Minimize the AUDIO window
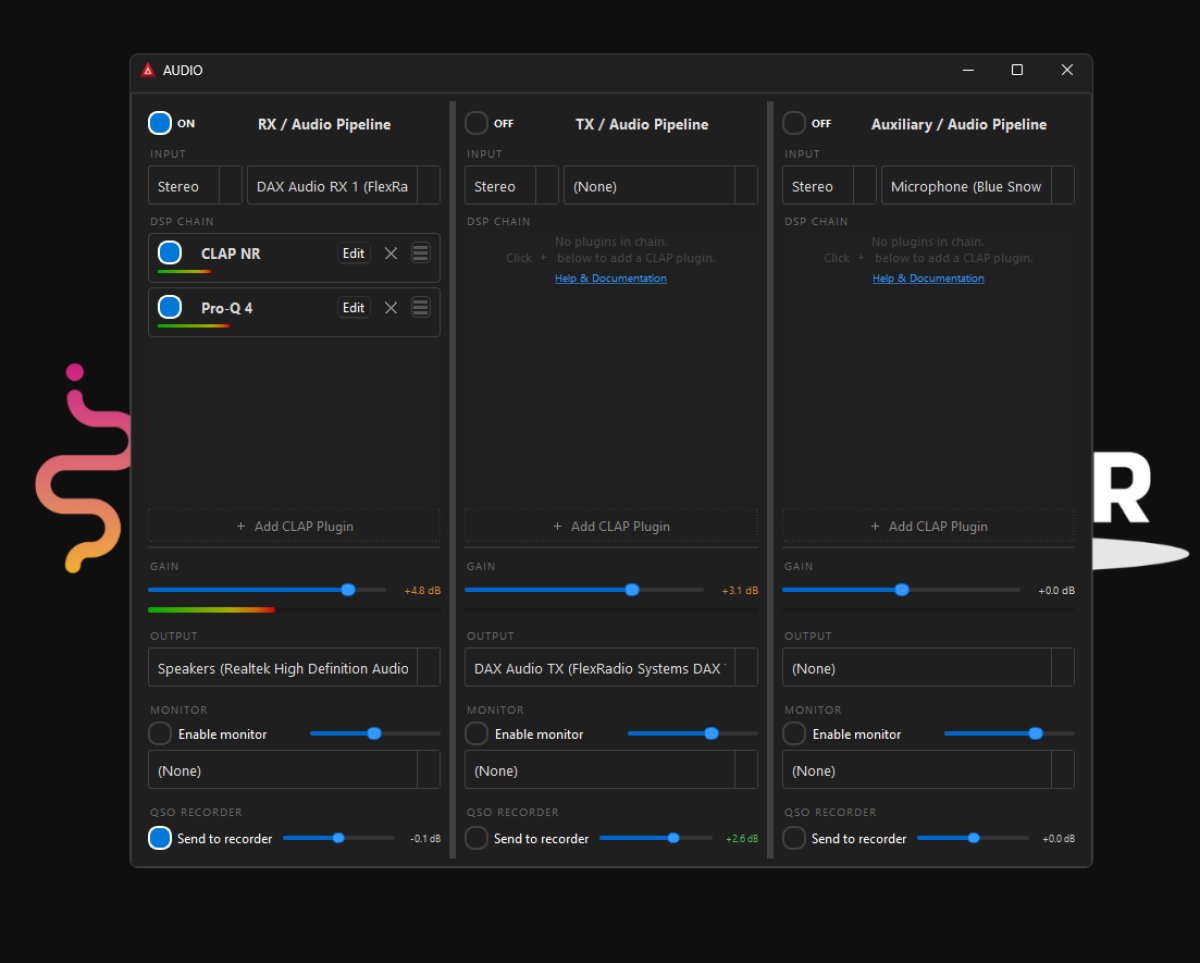 point(968,70)
